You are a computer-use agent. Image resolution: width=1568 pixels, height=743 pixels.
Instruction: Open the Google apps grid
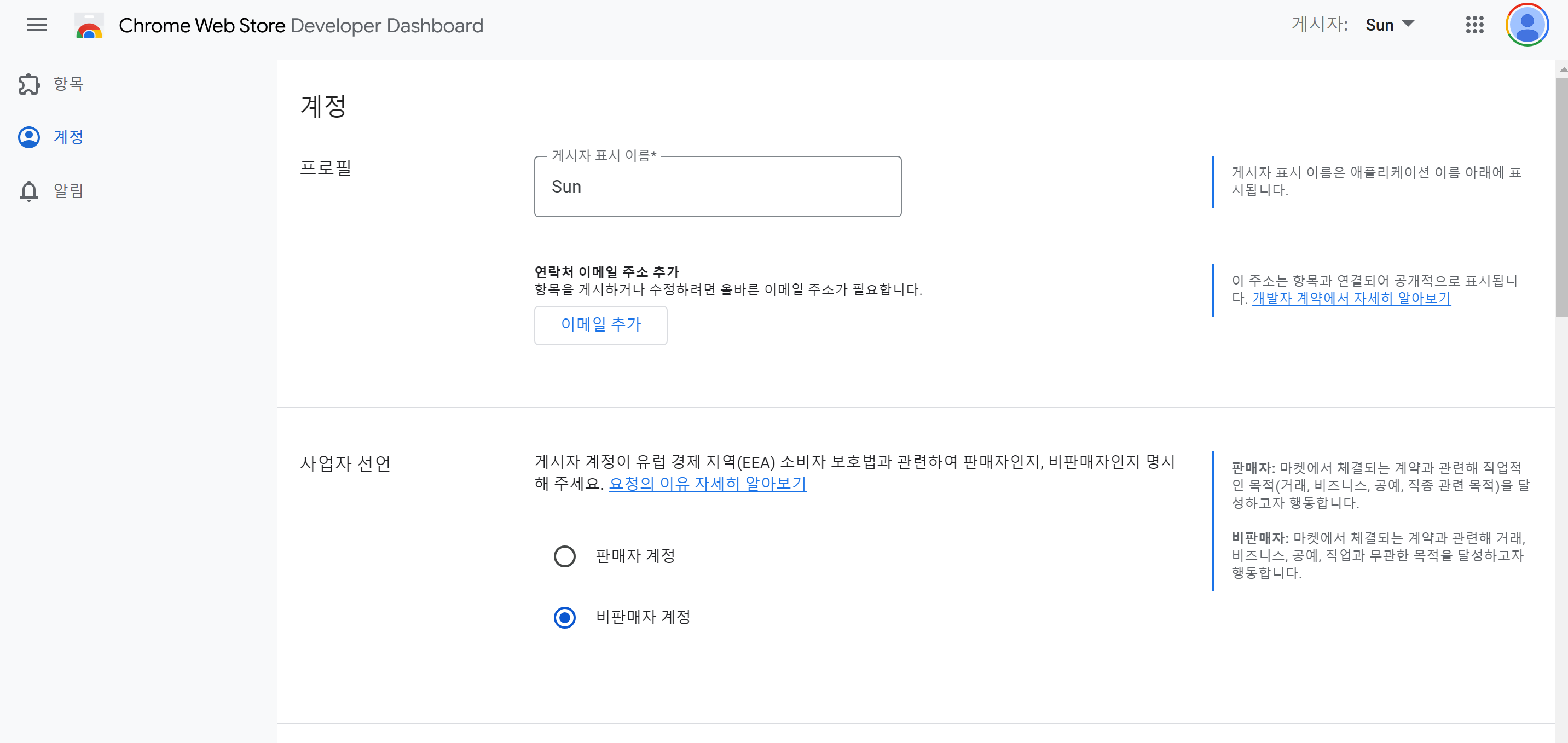pos(1474,25)
